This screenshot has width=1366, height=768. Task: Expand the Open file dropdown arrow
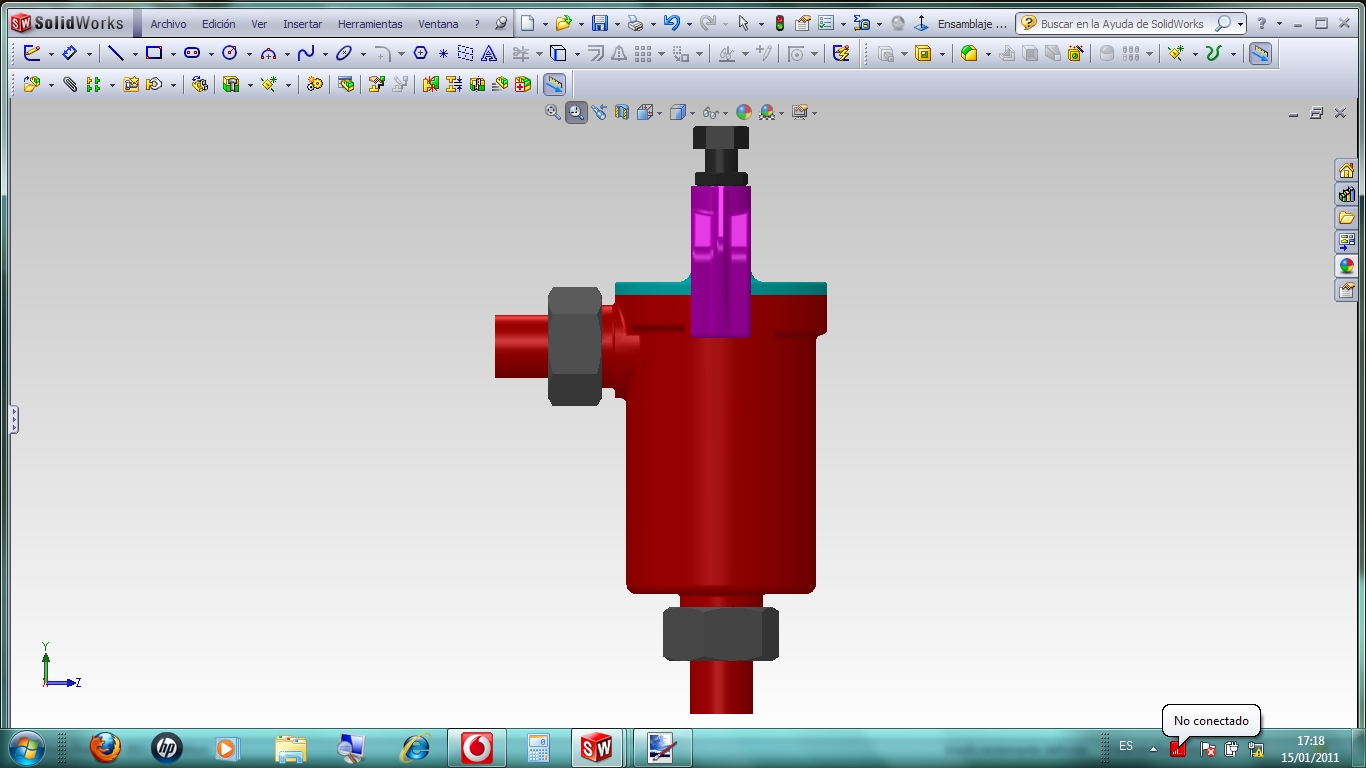coord(581,24)
